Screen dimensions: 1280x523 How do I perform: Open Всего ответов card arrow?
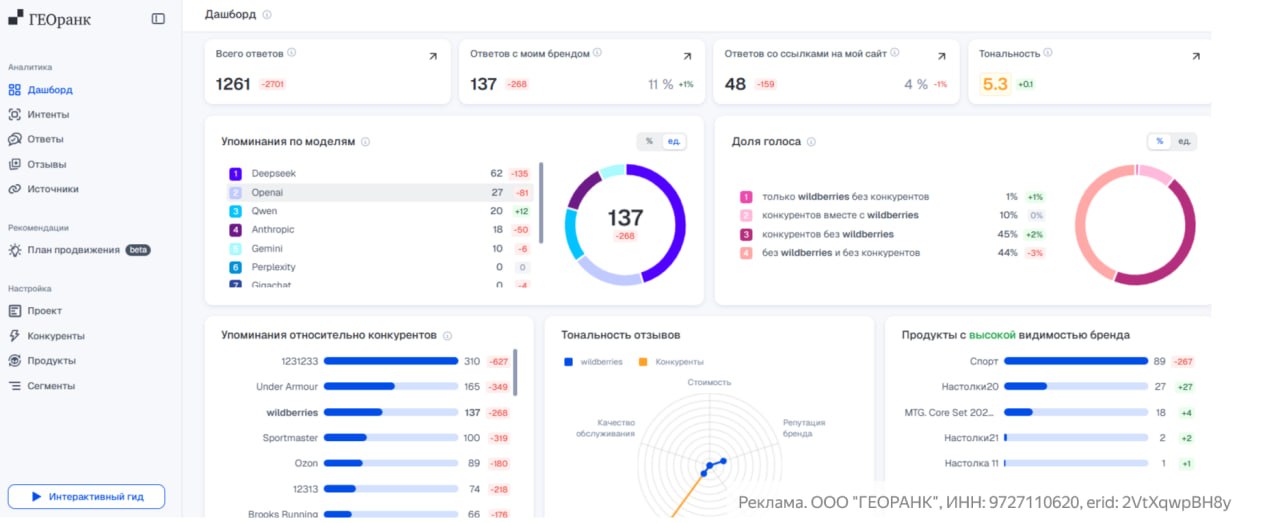(433, 57)
